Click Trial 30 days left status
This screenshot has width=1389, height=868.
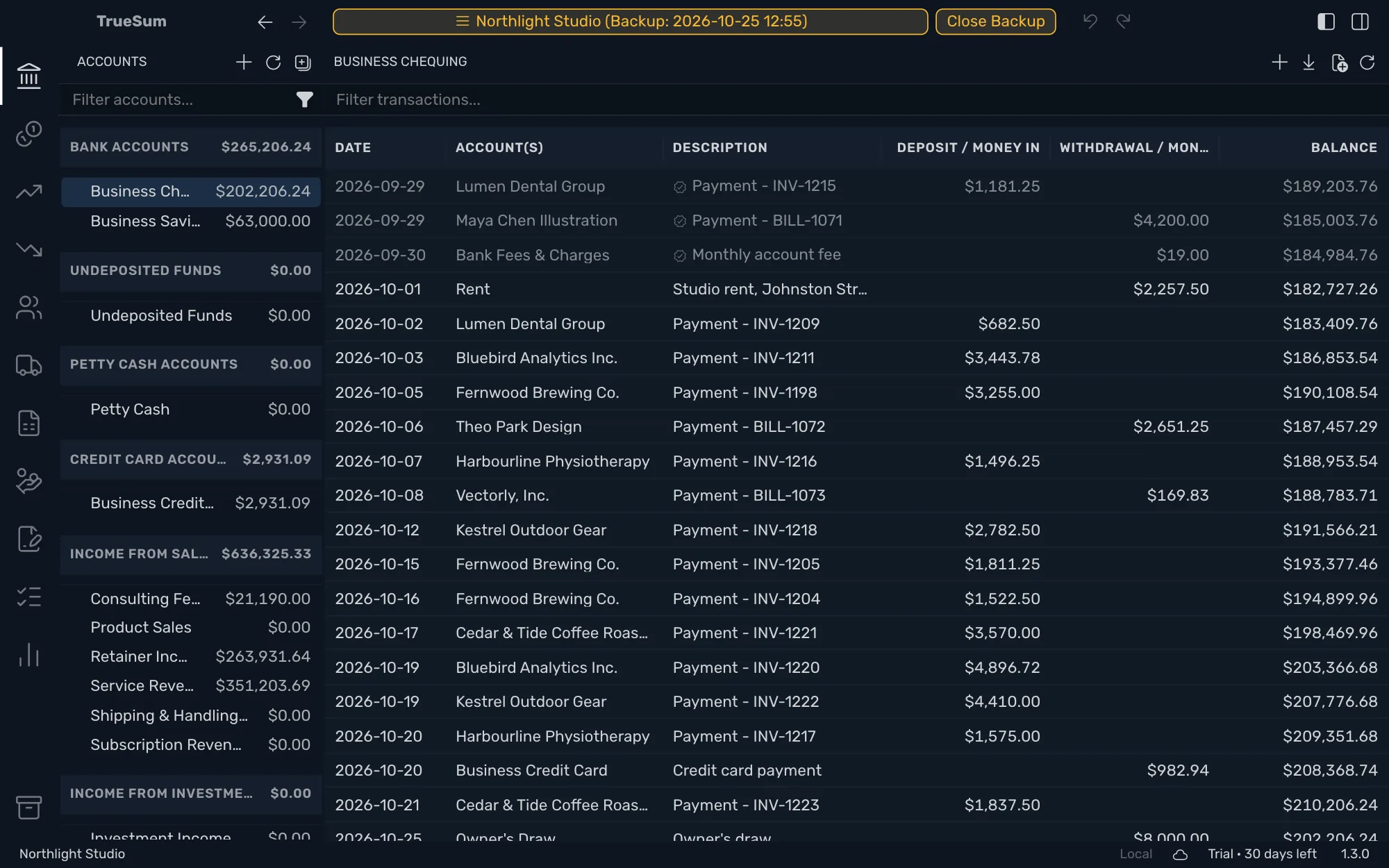point(1262,854)
